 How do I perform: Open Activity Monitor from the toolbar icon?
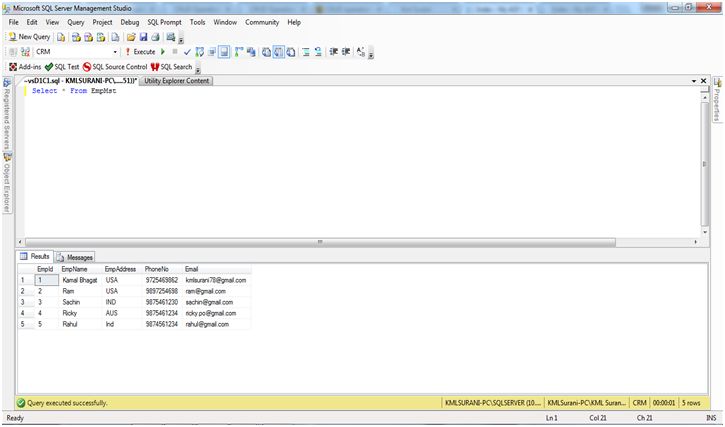click(171, 37)
